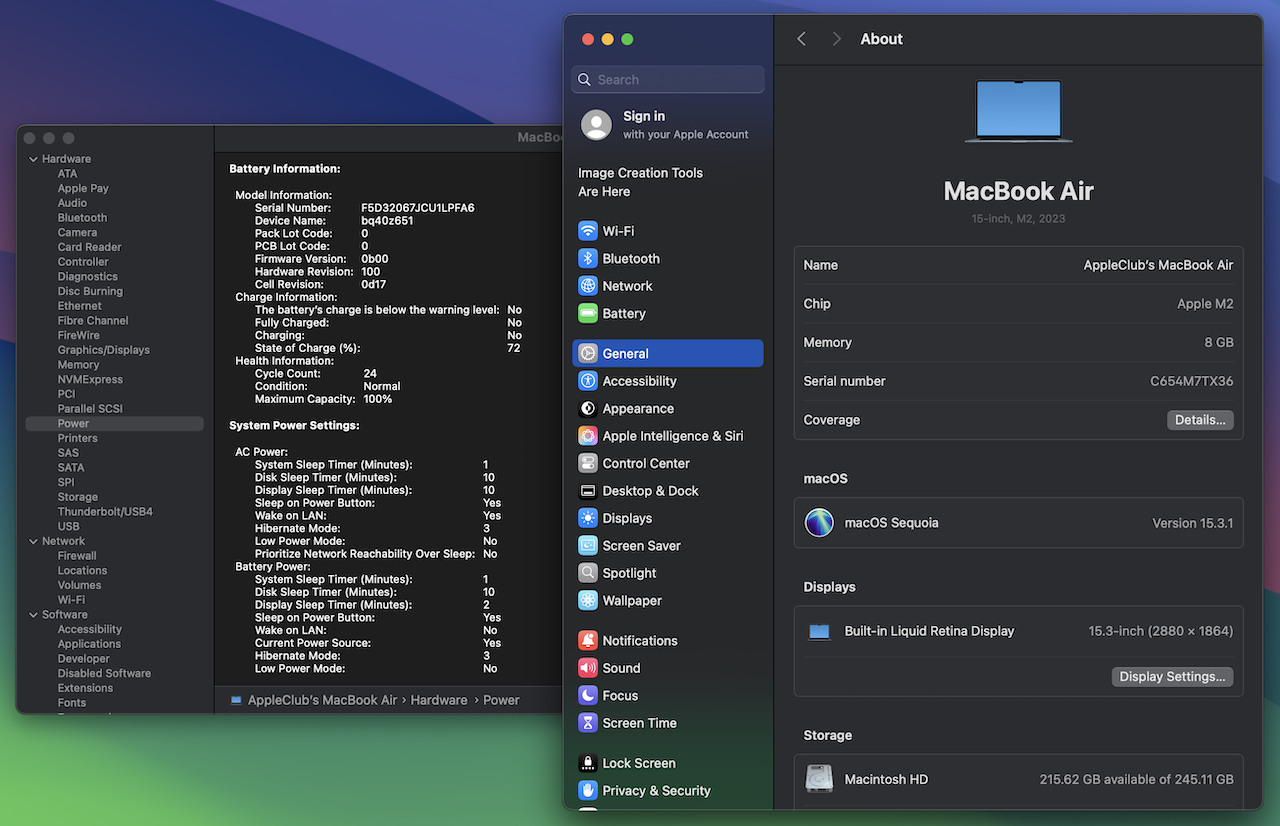Select Memory in System Information sidebar
1280x826 pixels.
coord(78,365)
